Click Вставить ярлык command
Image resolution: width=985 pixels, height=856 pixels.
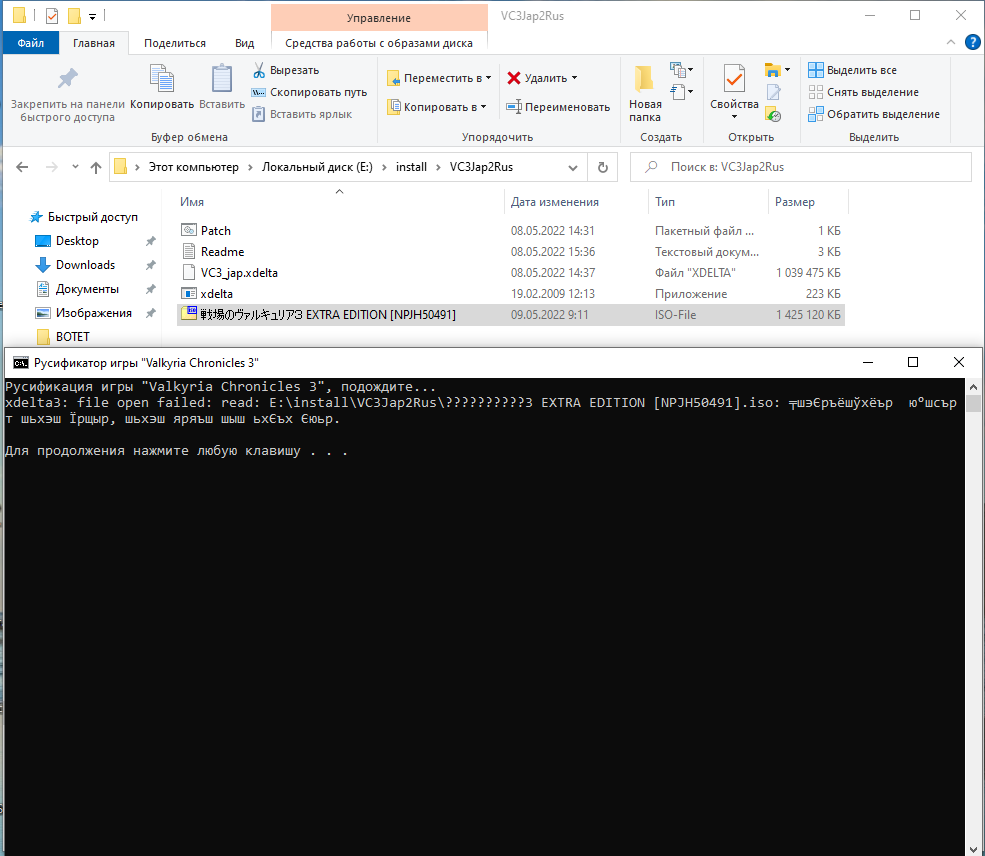coord(302,114)
